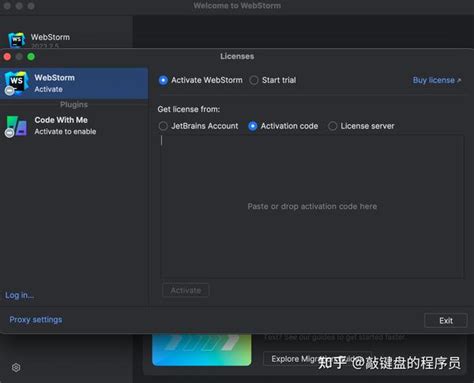Open the Log in... link
This screenshot has width=474, height=383.
19,295
